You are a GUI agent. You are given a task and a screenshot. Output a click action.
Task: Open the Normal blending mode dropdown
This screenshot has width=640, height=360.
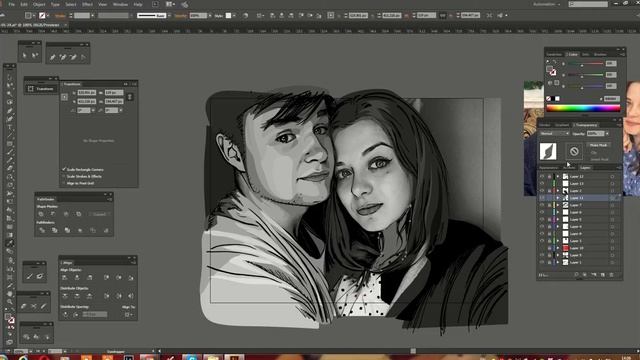[554, 133]
